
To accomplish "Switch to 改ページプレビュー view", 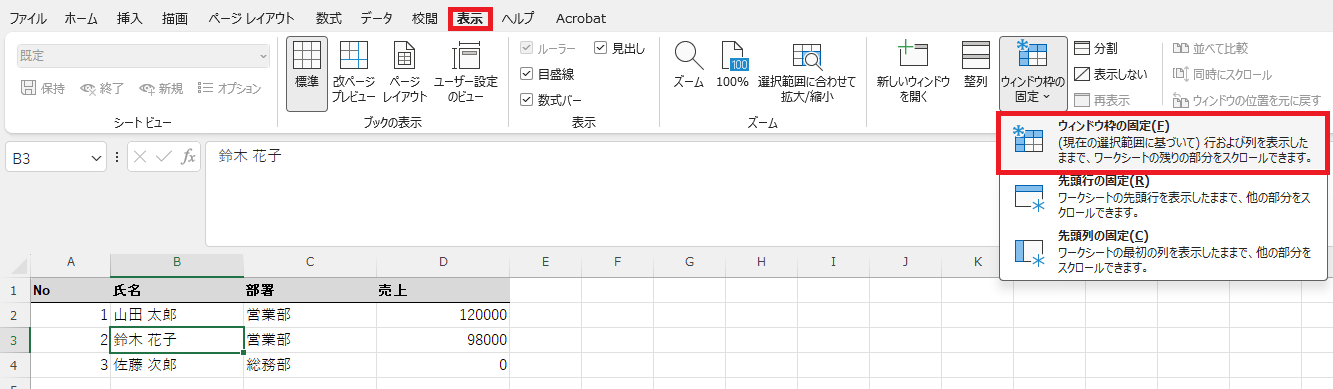I will point(353,73).
